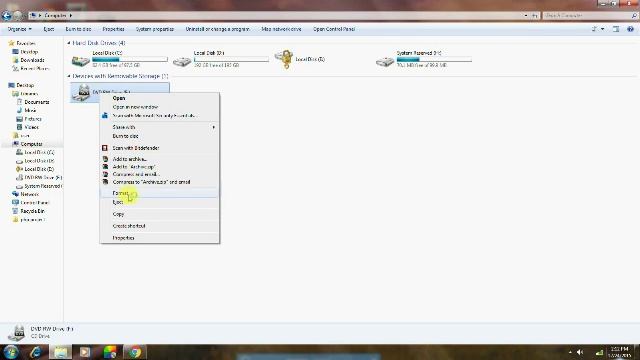This screenshot has height=360, width=640.
Task: Click Local Disk (D:) usage bar
Action: point(231,60)
